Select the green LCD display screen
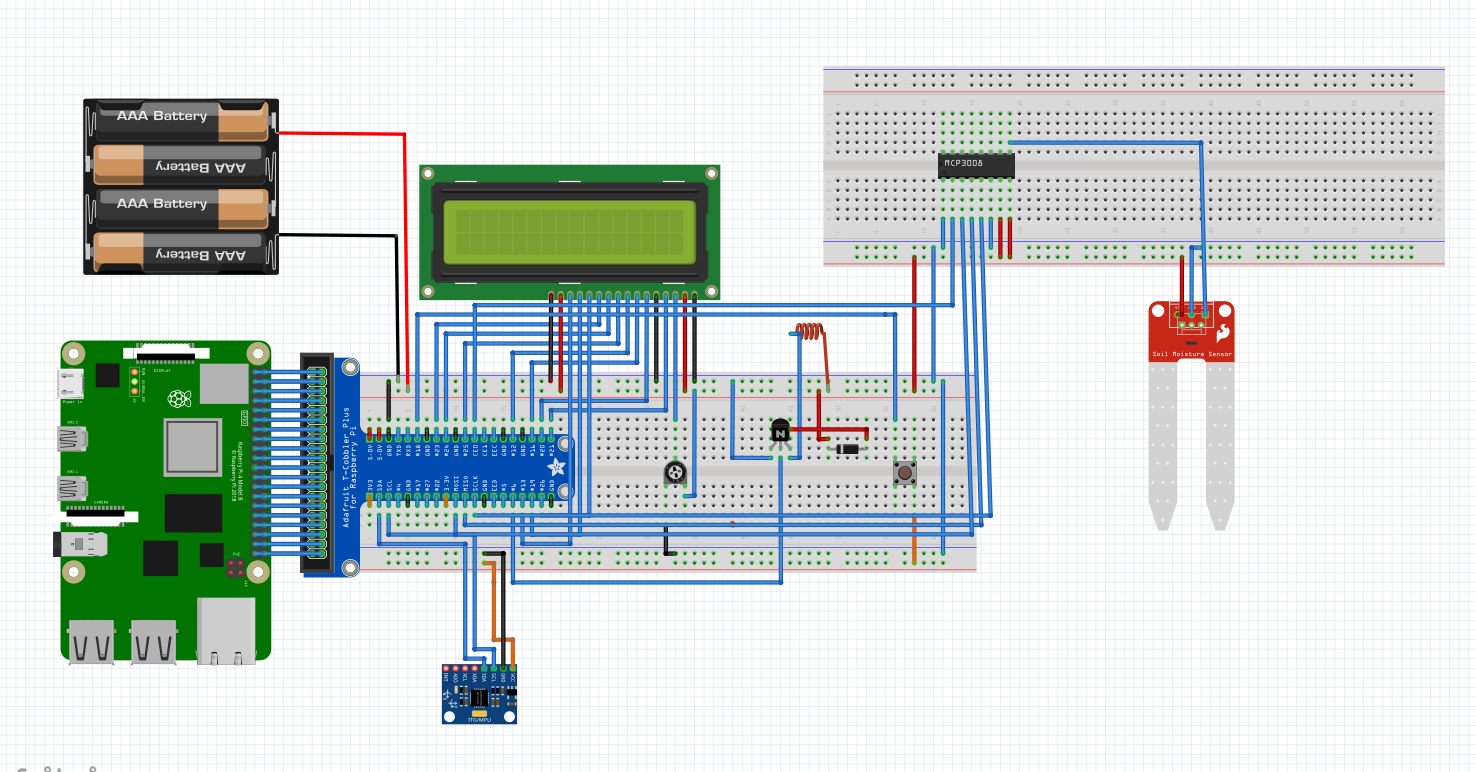Image resolution: width=1476 pixels, height=772 pixels. (x=569, y=231)
